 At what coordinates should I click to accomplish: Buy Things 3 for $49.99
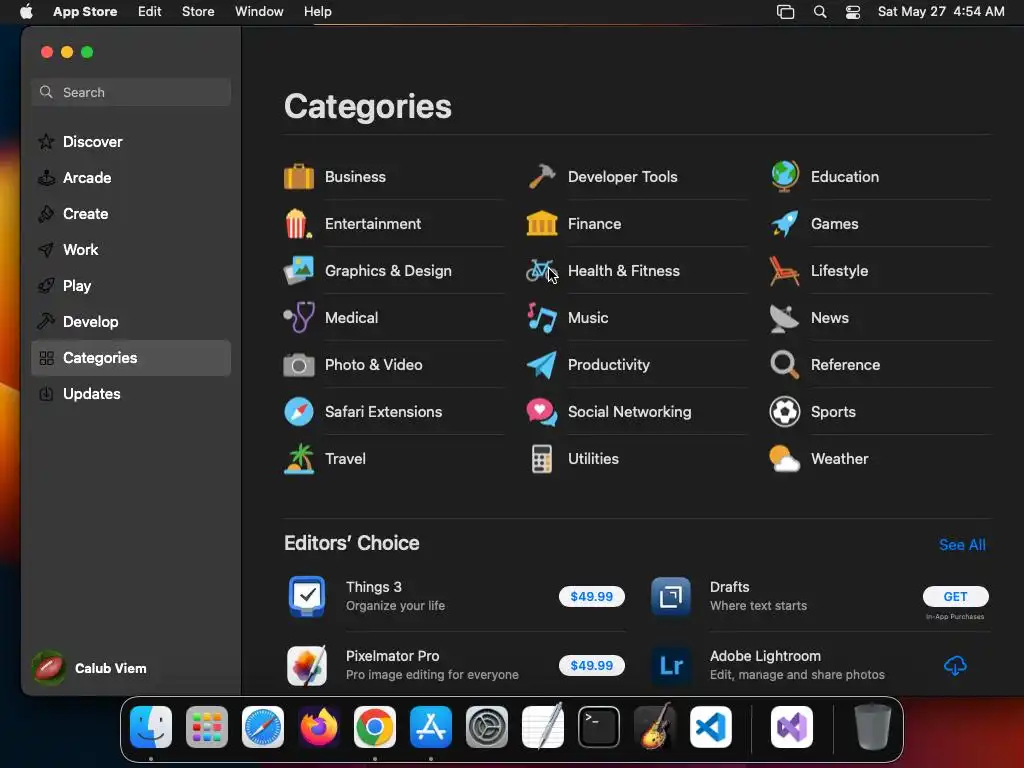click(x=592, y=596)
